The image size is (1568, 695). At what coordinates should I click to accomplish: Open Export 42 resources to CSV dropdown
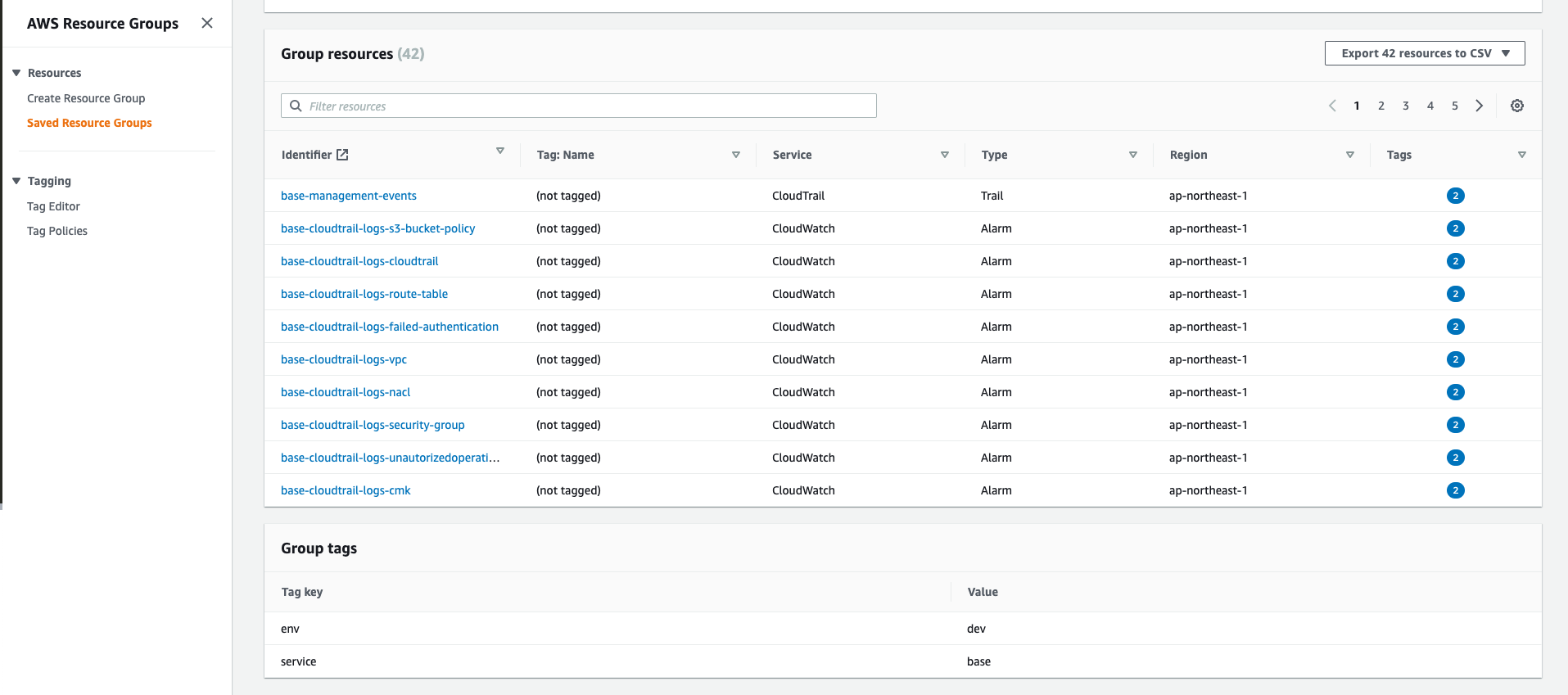1425,53
